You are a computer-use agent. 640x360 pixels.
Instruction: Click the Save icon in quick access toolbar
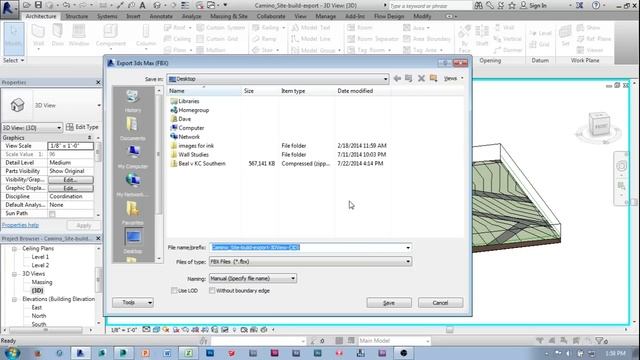click(x=38, y=5)
